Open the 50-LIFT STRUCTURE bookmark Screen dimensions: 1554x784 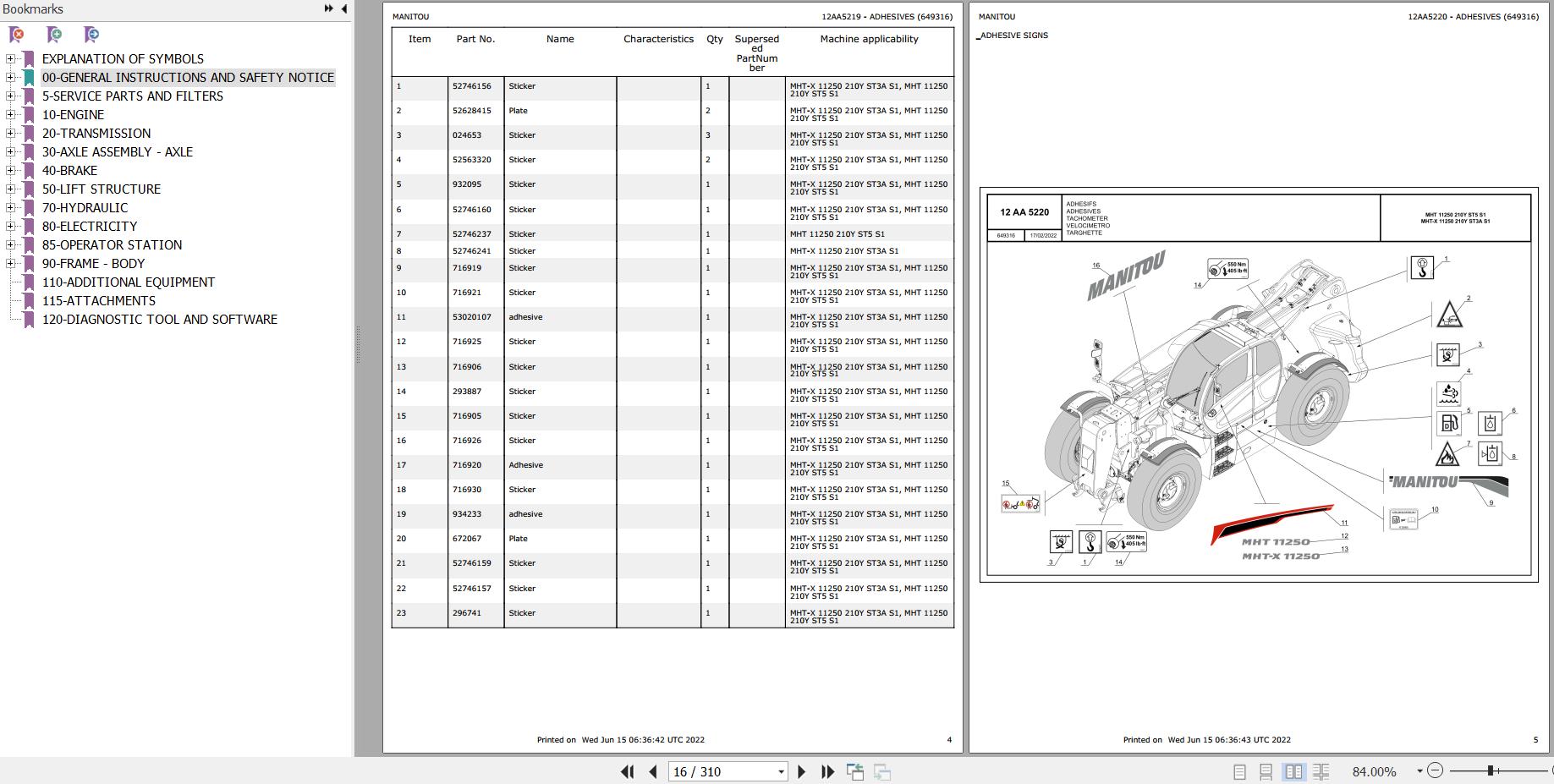pyautogui.click(x=102, y=189)
